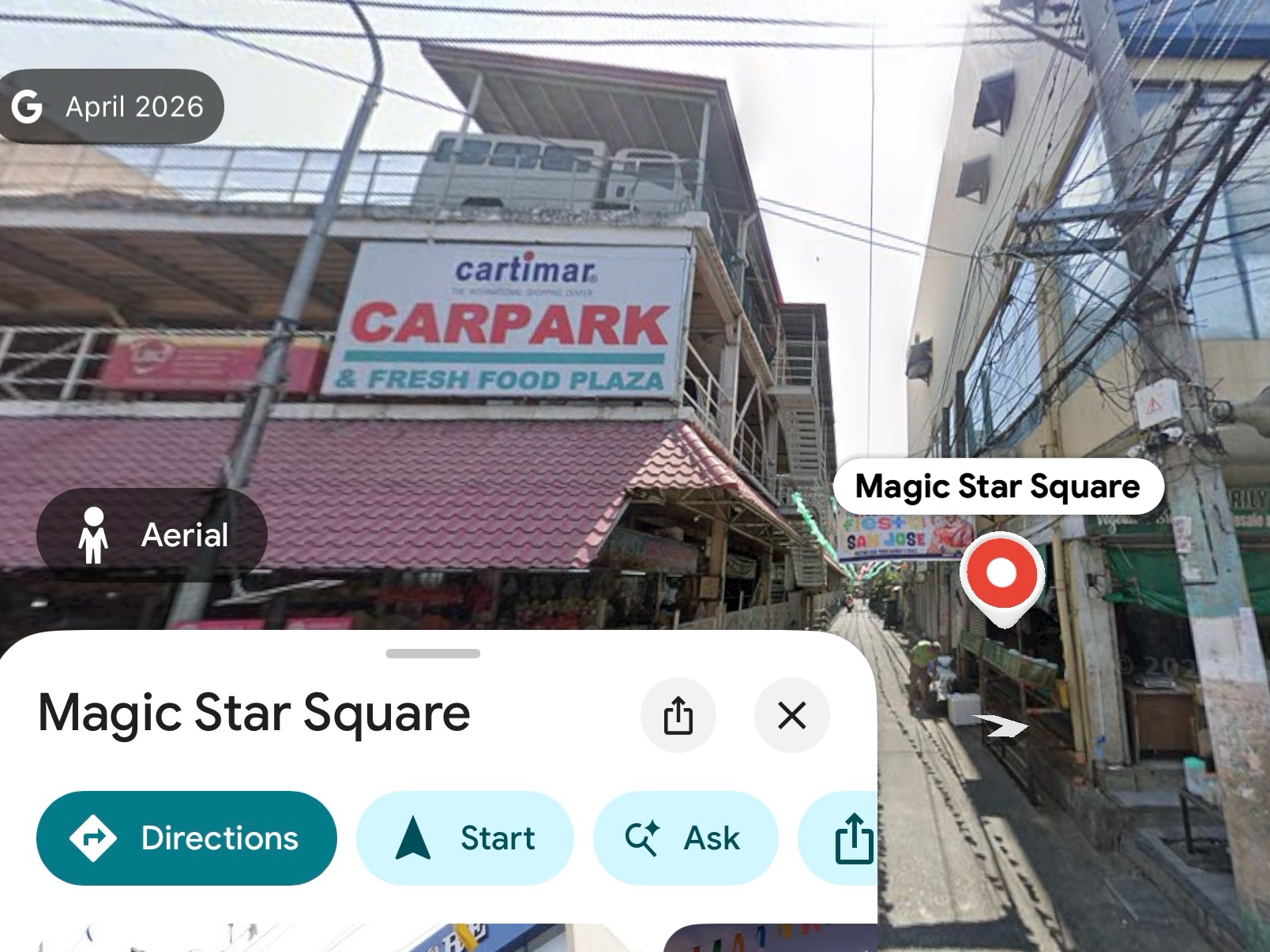
Task: Tap the bottom sheet drag handle
Action: point(433,654)
